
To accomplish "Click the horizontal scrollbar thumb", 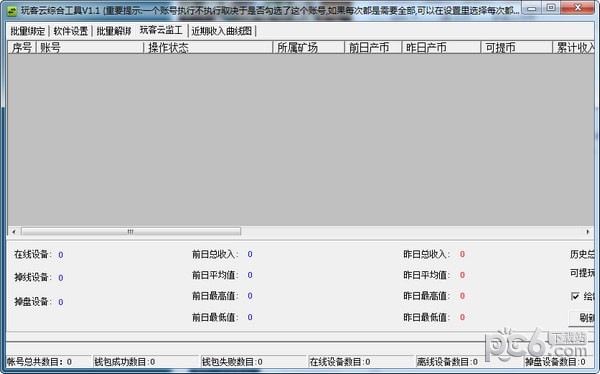I will (x=131, y=232).
